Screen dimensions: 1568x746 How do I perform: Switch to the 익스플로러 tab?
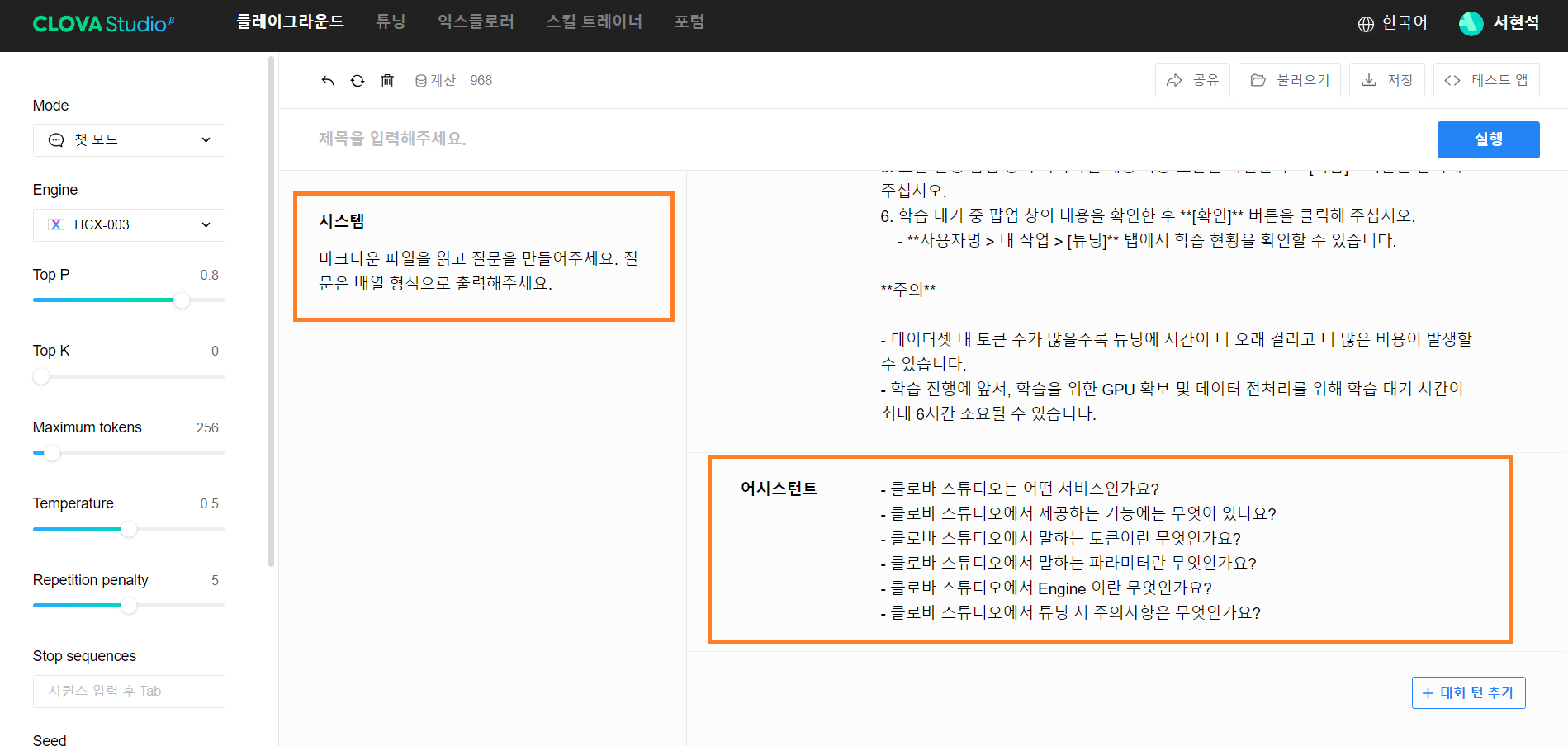point(476,22)
